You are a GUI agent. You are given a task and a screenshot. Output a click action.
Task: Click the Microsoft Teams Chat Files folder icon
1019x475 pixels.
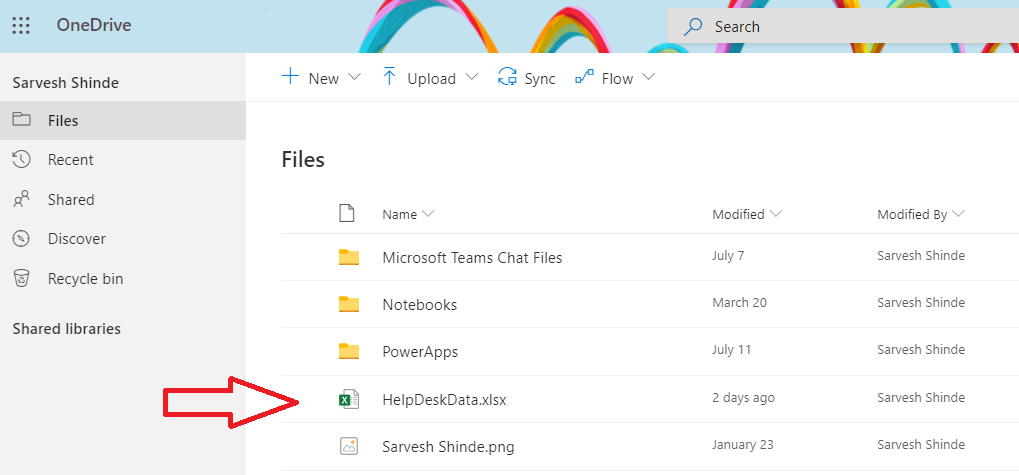(x=348, y=257)
